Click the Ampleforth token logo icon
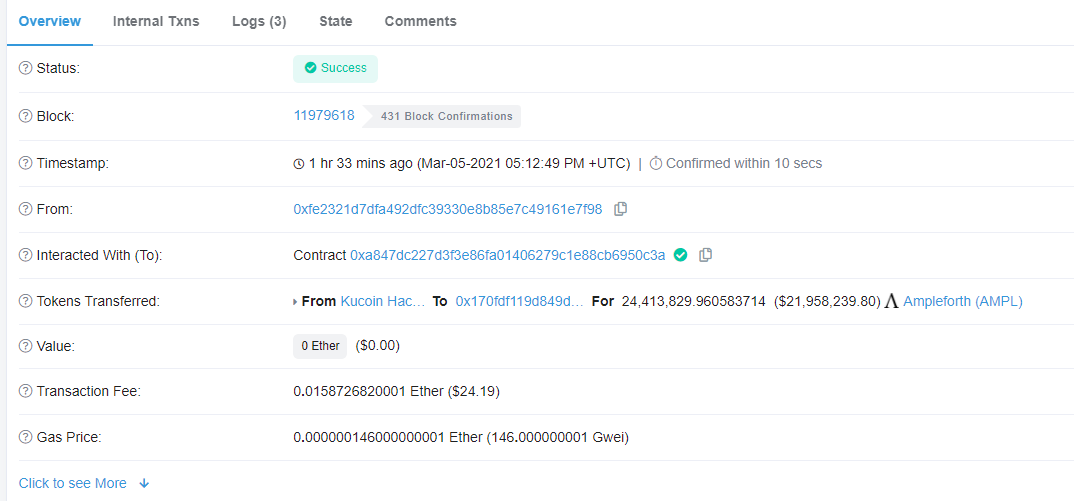This screenshot has height=501, width=1074. point(891,301)
